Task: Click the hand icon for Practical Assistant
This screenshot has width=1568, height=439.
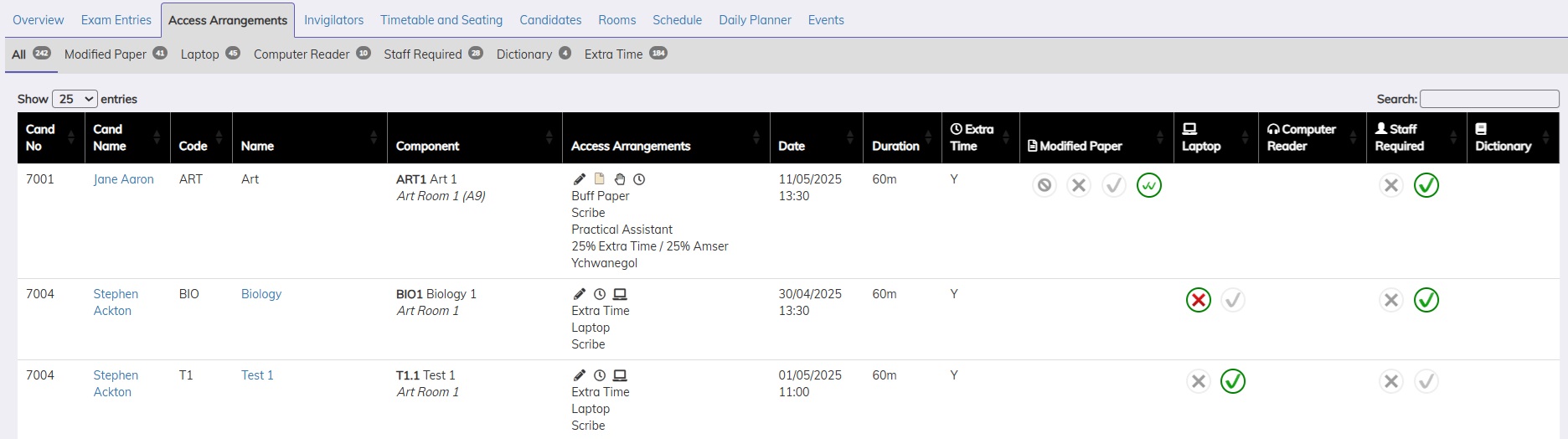Action: tap(620, 179)
